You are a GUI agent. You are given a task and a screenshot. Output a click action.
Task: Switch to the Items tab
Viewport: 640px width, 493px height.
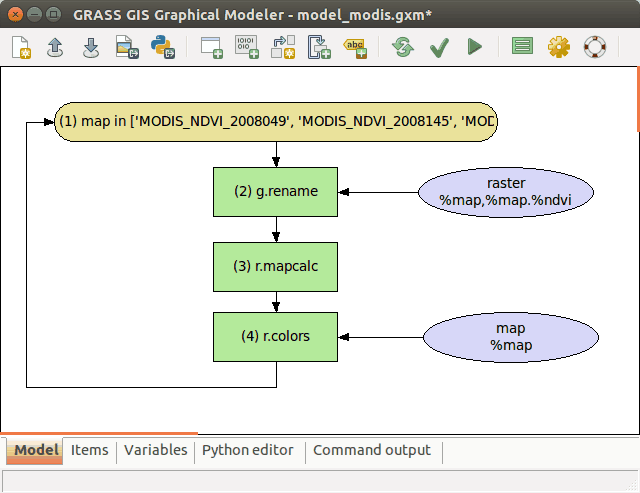point(89,451)
